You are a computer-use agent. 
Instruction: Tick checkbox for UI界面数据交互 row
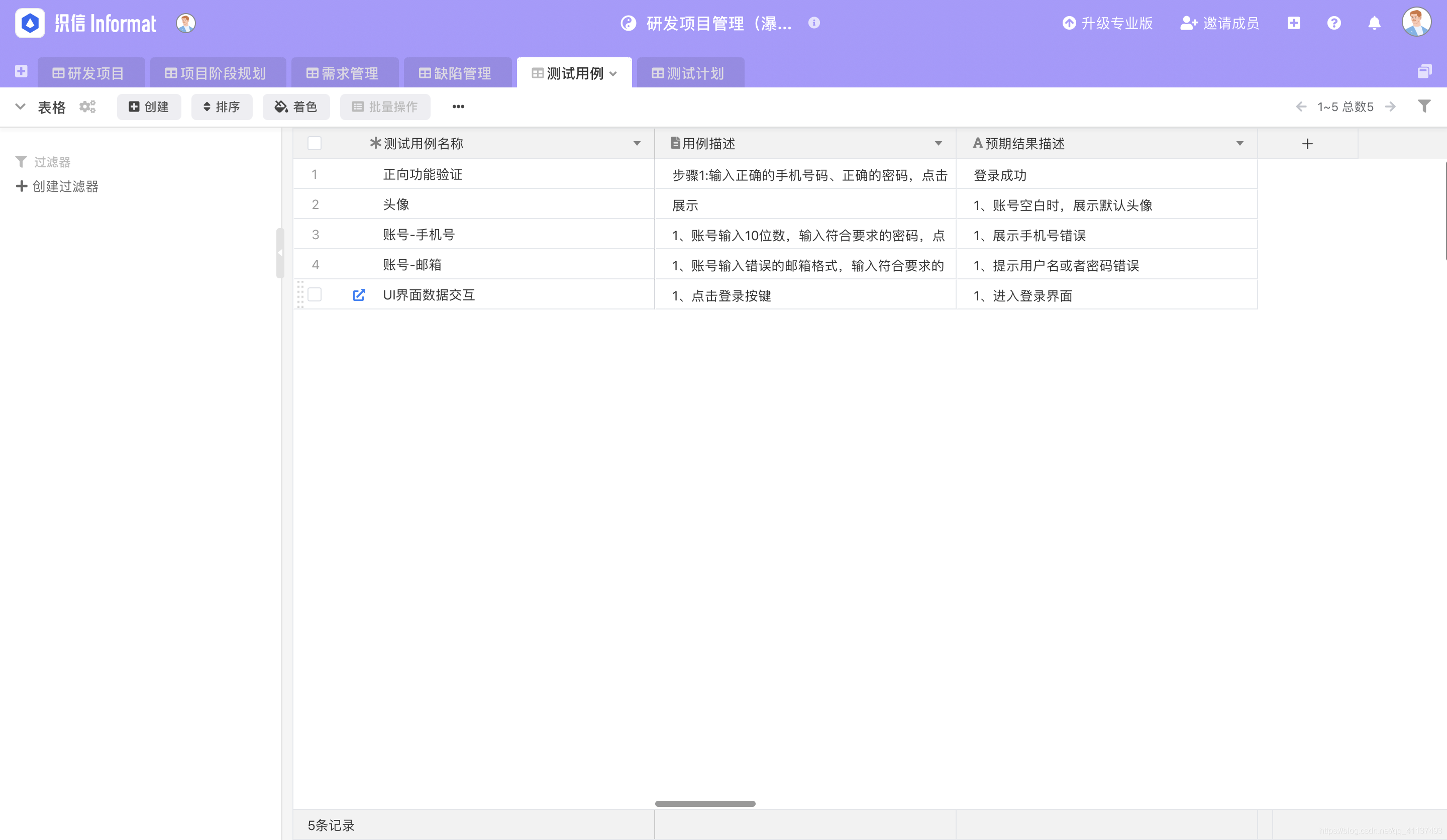pos(315,294)
